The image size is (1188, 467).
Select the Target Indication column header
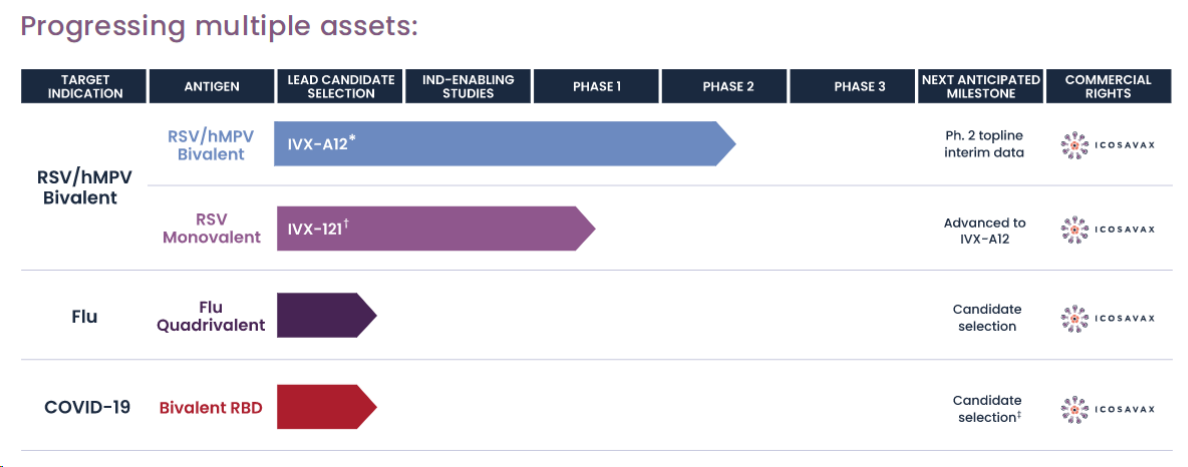point(84,87)
